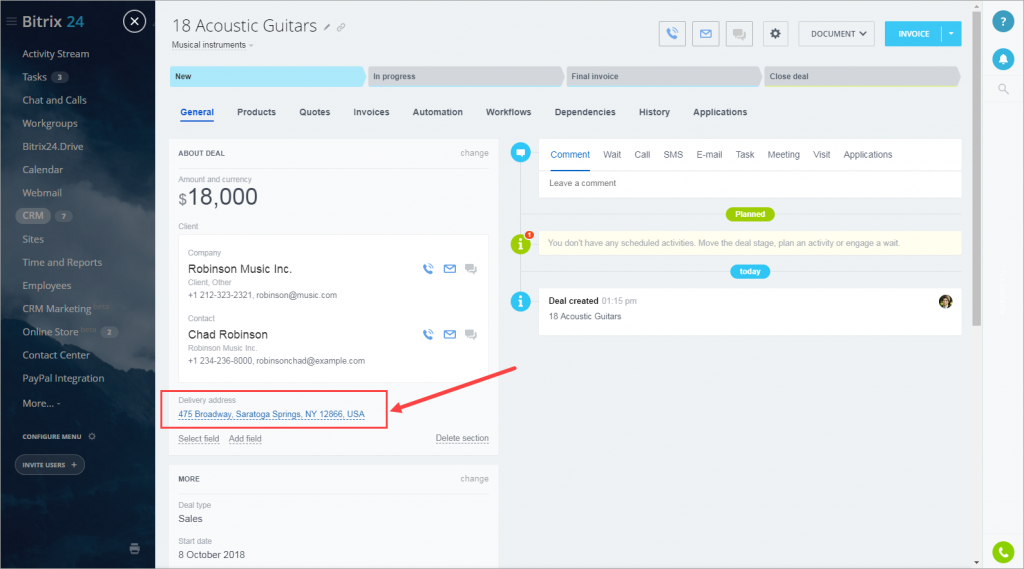
Task: Open Online Store in sidebar
Action: coord(50,332)
